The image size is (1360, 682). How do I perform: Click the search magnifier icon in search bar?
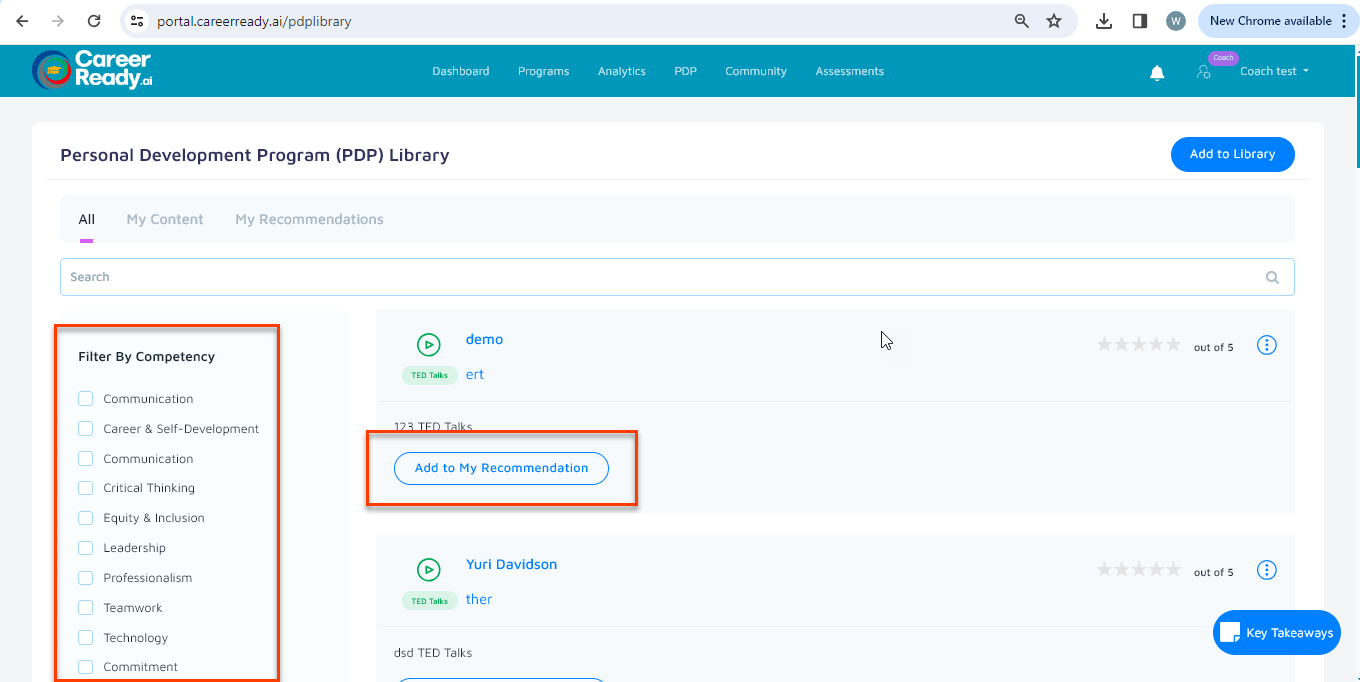[x=1272, y=278]
